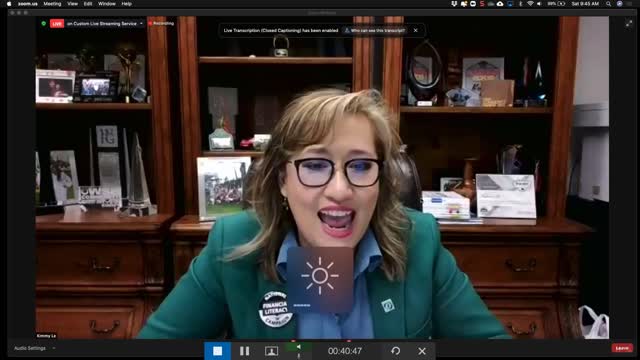Enter full screen with the expand icon
640x360 pixels.
point(629,24)
